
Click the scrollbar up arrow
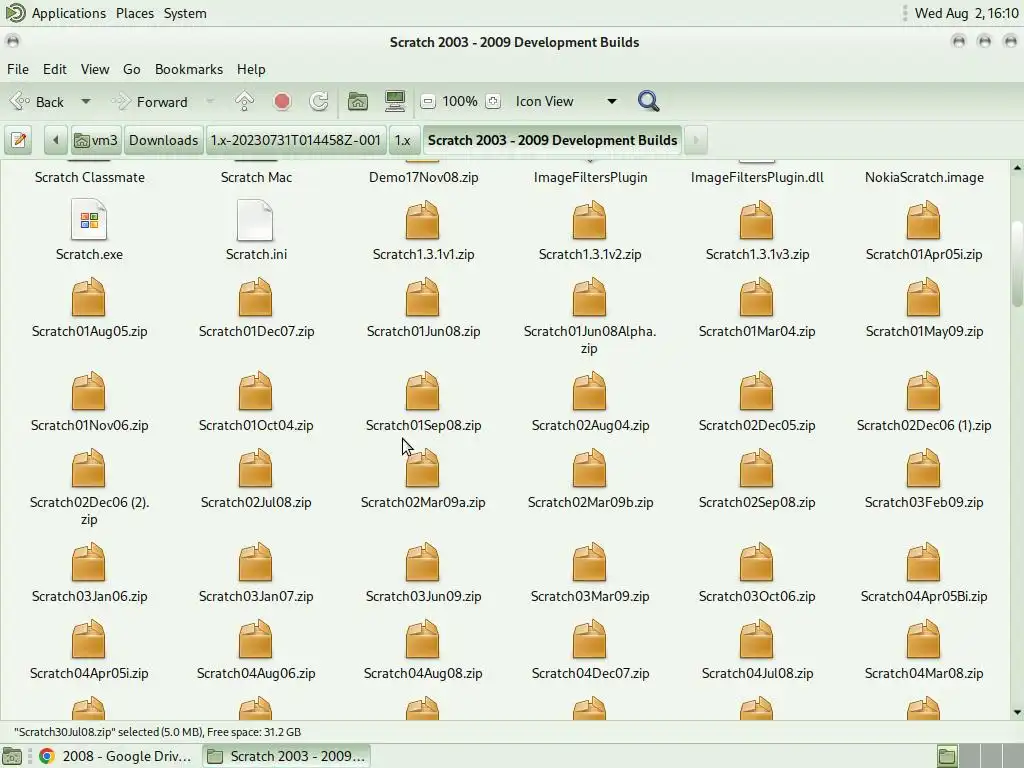tap(1017, 168)
